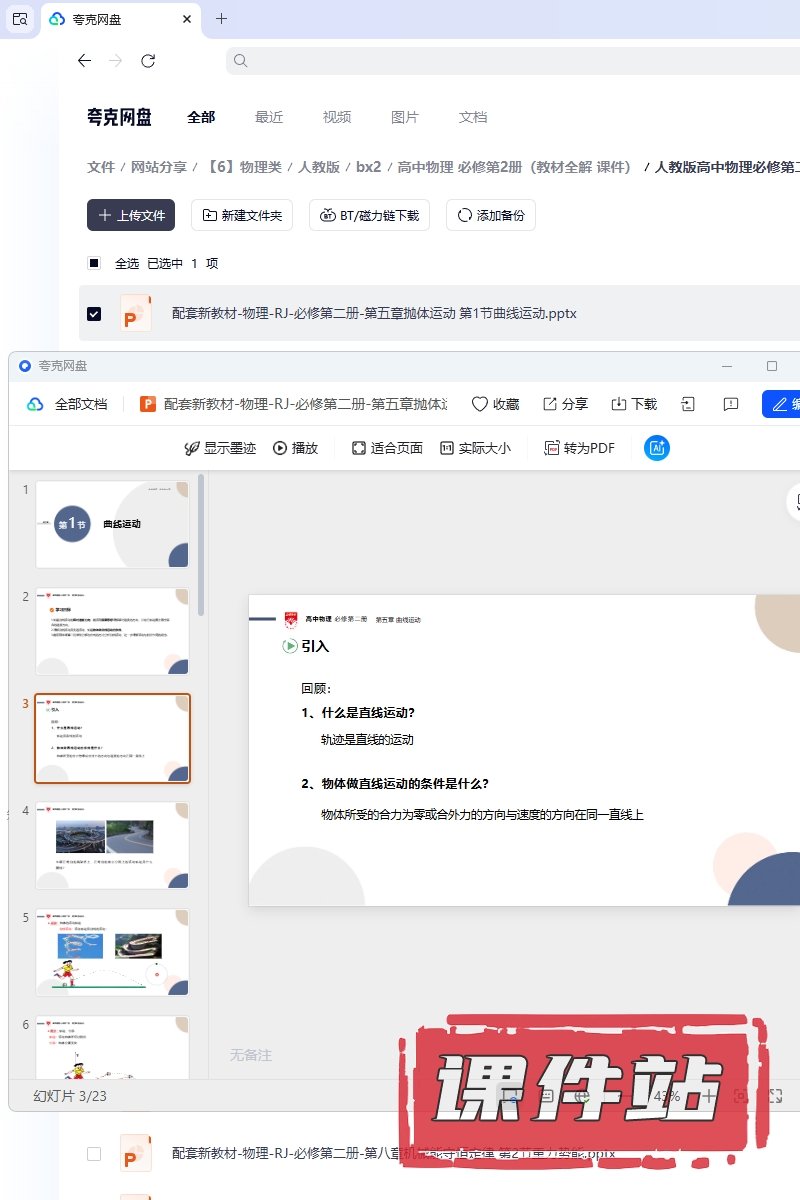Toggle the 全选 select-all checkbox
The image size is (800, 1200).
tap(94, 263)
